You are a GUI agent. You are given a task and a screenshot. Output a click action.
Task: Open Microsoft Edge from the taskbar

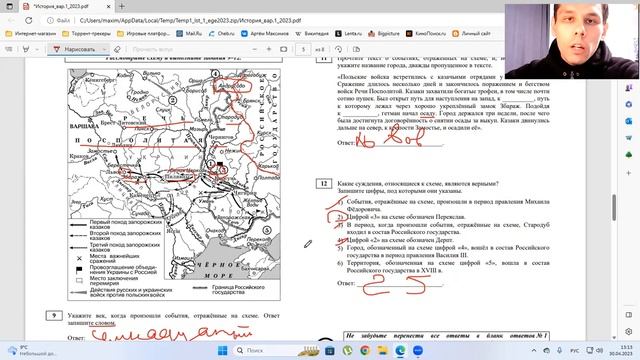pos(400,351)
